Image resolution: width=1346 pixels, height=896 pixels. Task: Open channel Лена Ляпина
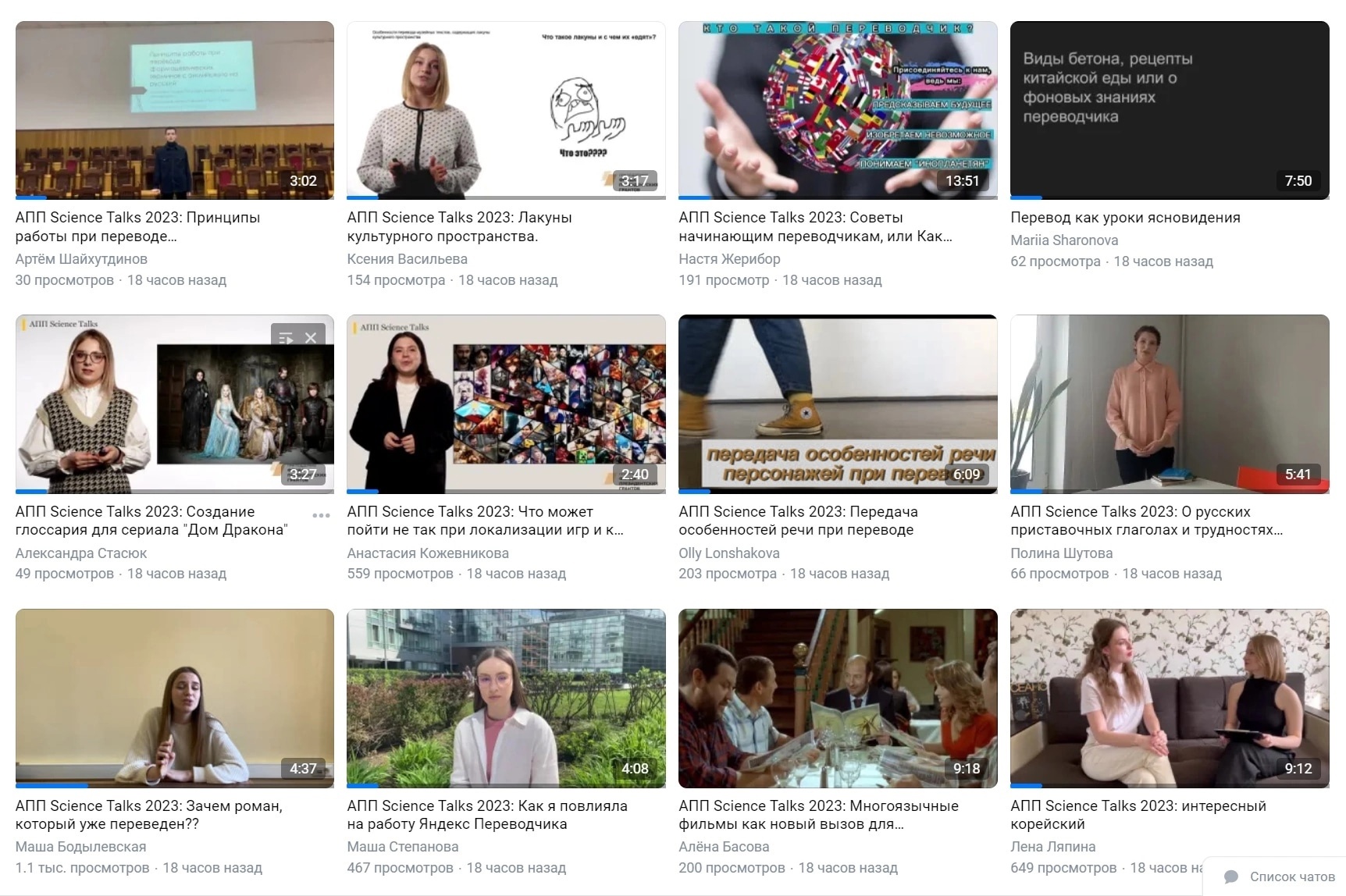click(1052, 847)
